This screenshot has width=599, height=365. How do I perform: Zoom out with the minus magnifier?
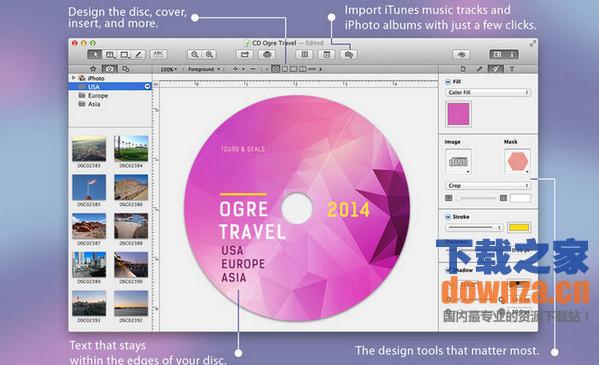pyautogui.click(x=194, y=55)
